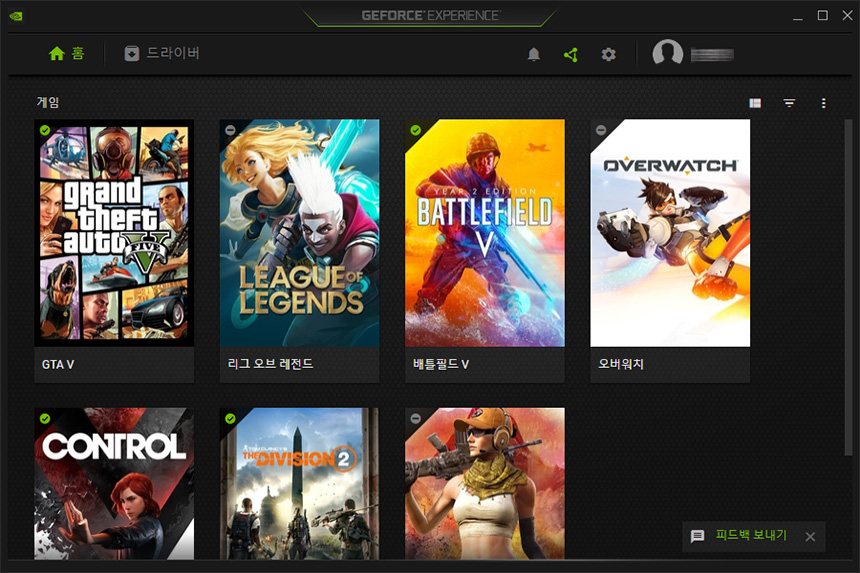
Task: Click the not-optimized badge on Overwatch
Action: (x=601, y=130)
